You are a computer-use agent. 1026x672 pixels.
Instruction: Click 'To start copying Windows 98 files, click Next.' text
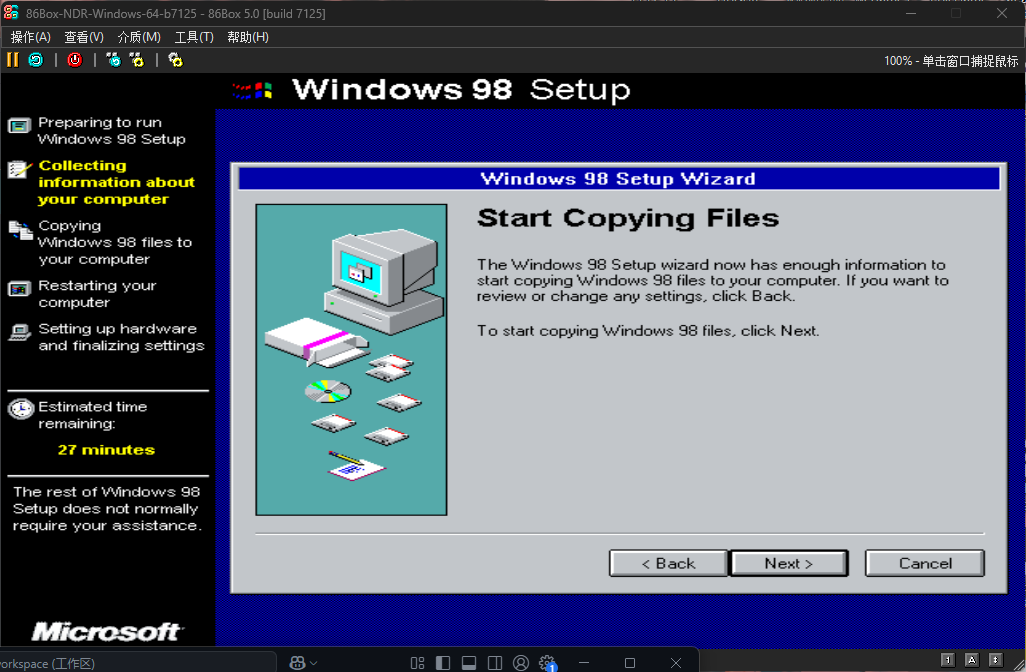click(648, 330)
